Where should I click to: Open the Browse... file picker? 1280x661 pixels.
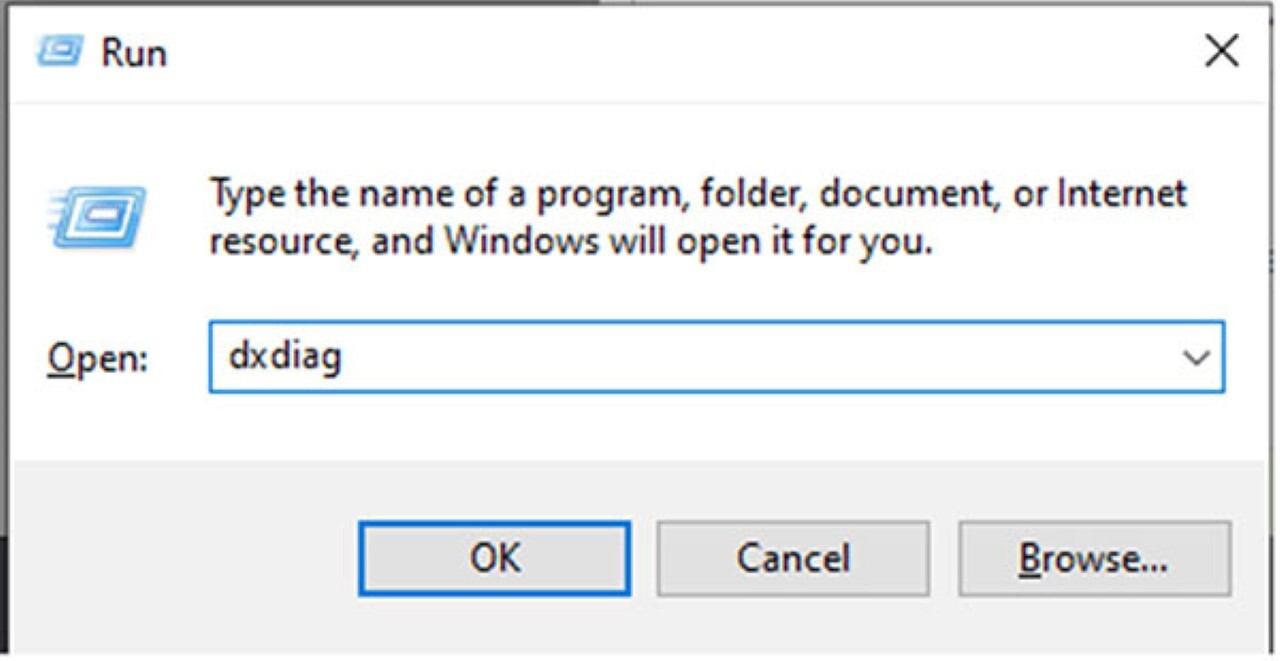click(1093, 558)
